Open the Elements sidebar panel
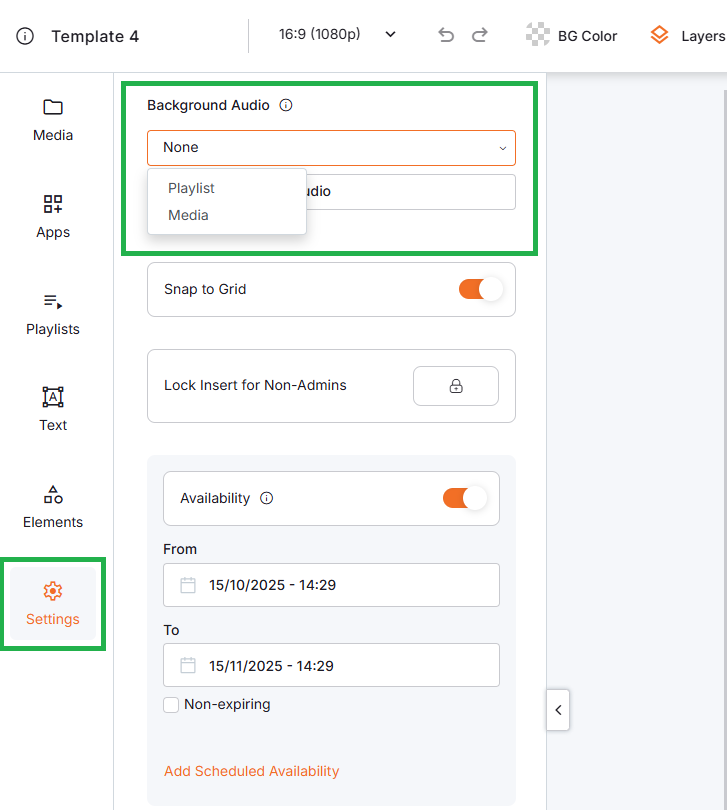Image resolution: width=727 pixels, height=810 pixels. pos(53,507)
